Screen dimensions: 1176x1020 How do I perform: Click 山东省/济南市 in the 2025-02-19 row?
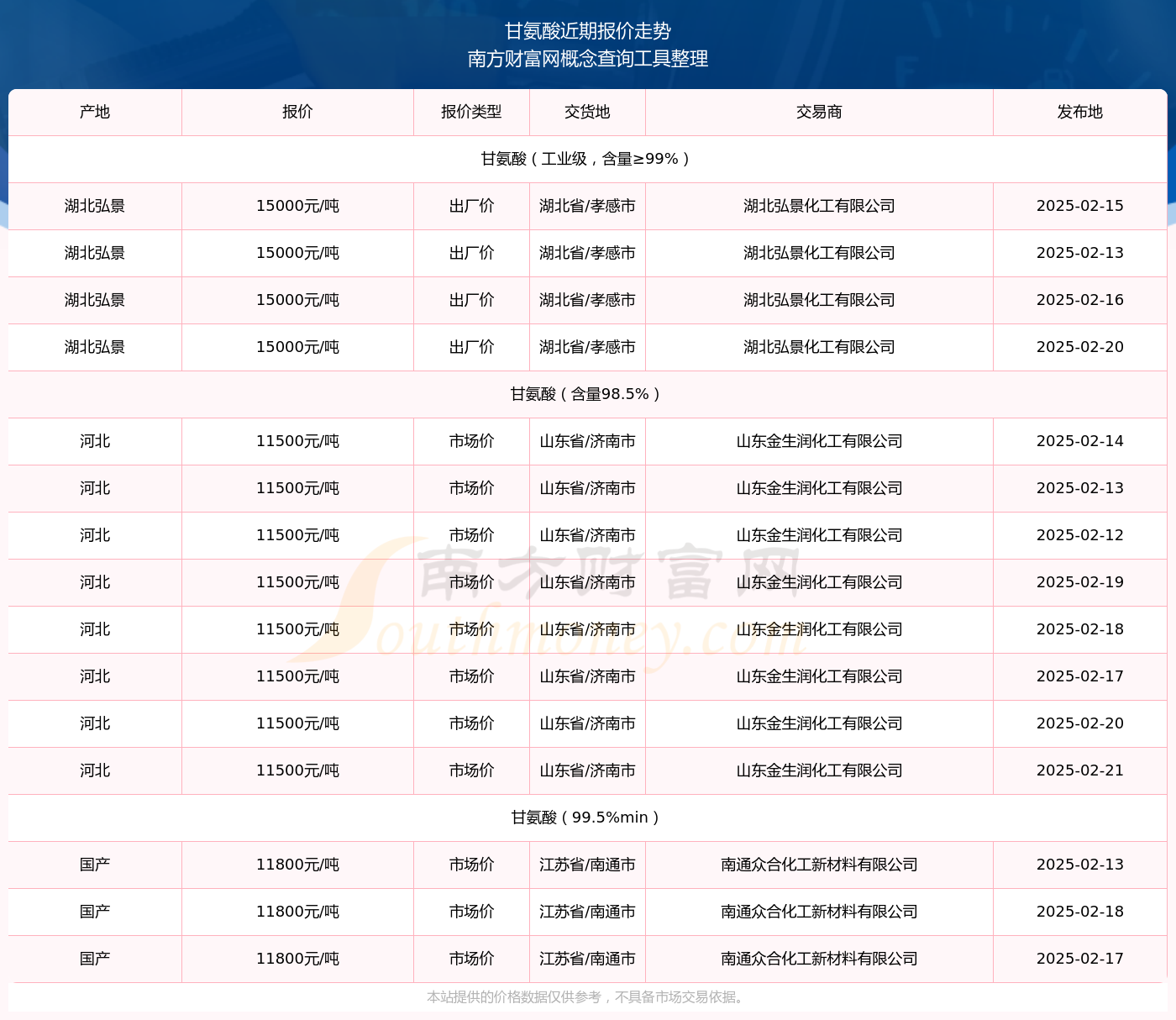pos(587,582)
